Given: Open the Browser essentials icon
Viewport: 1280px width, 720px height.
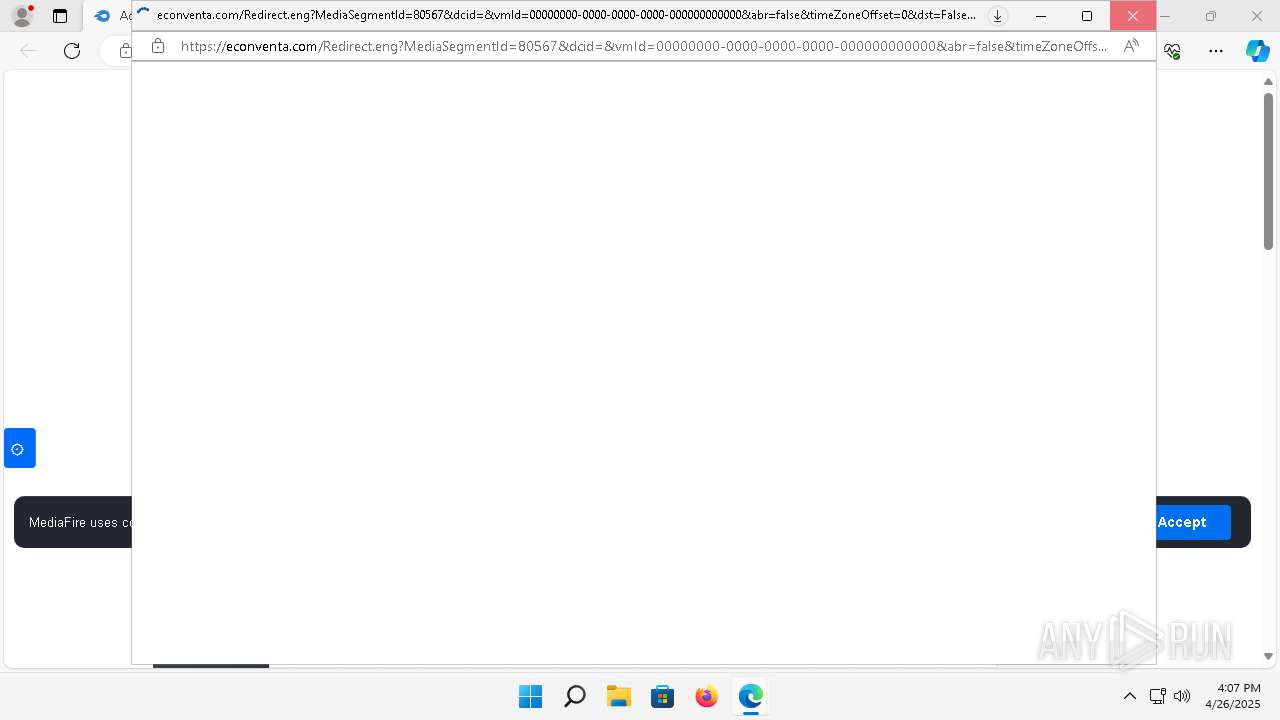Looking at the screenshot, I should (1173, 51).
